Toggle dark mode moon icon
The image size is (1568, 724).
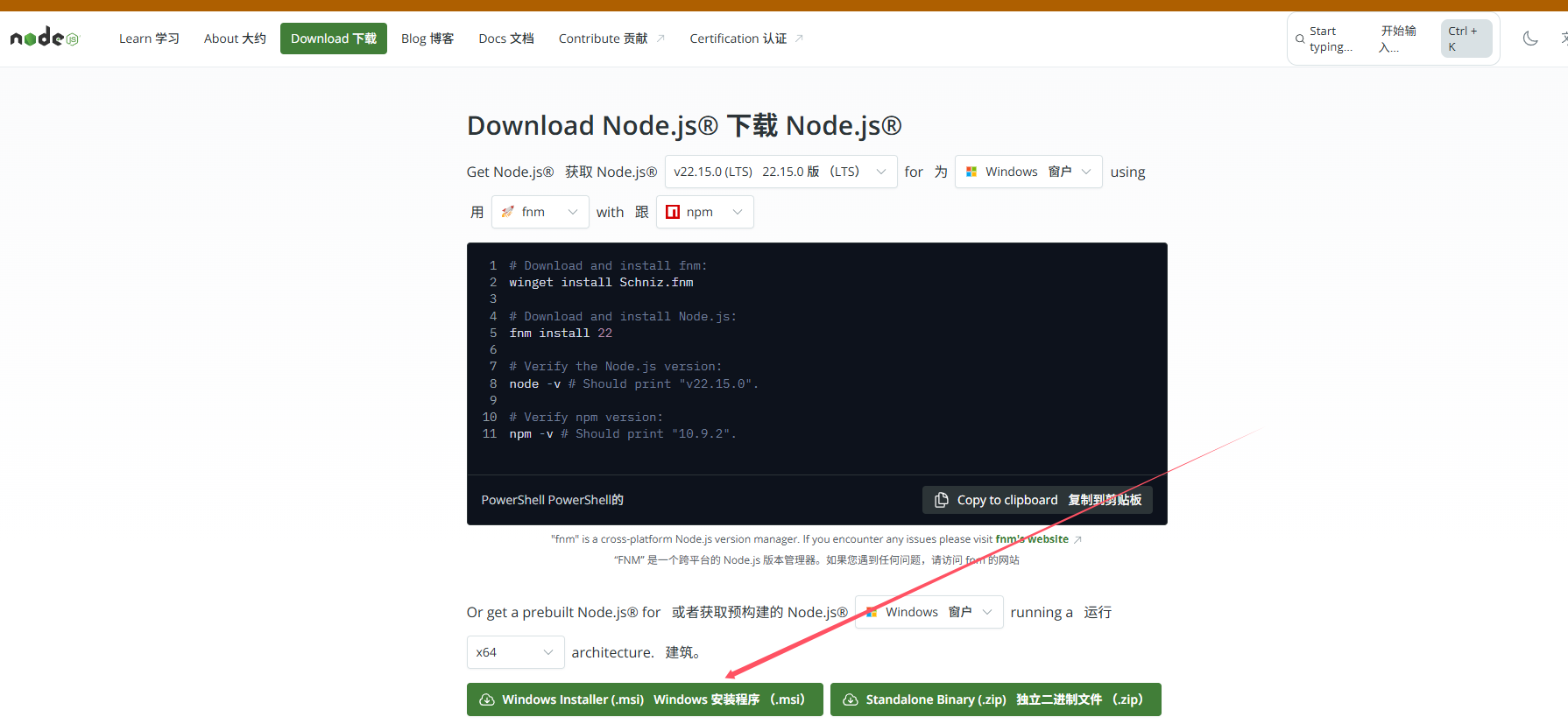(x=1530, y=39)
